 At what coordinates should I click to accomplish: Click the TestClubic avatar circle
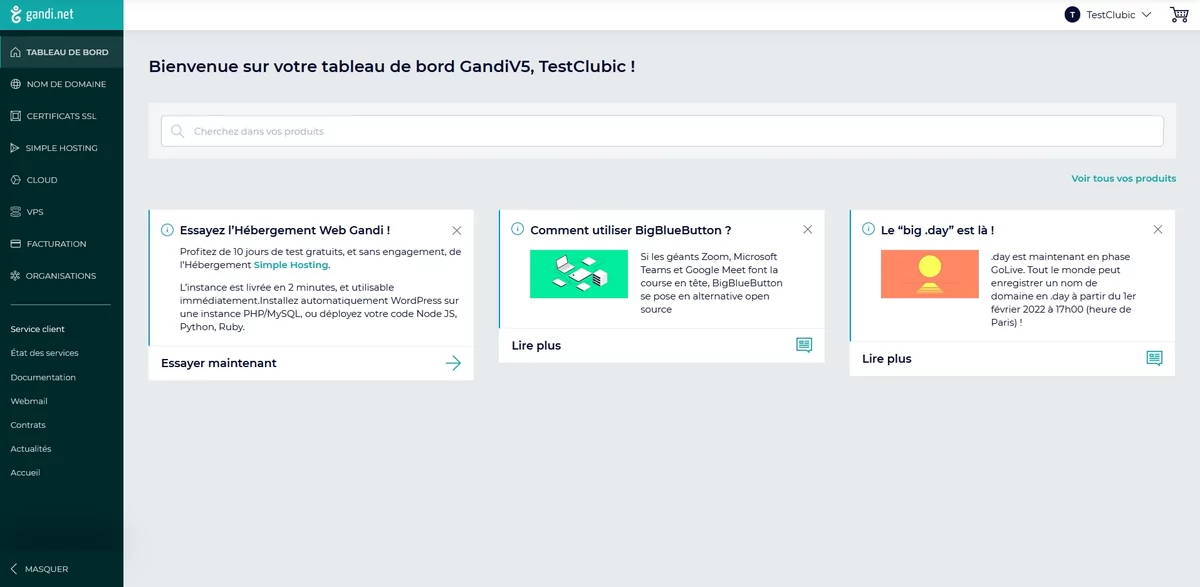(1072, 15)
